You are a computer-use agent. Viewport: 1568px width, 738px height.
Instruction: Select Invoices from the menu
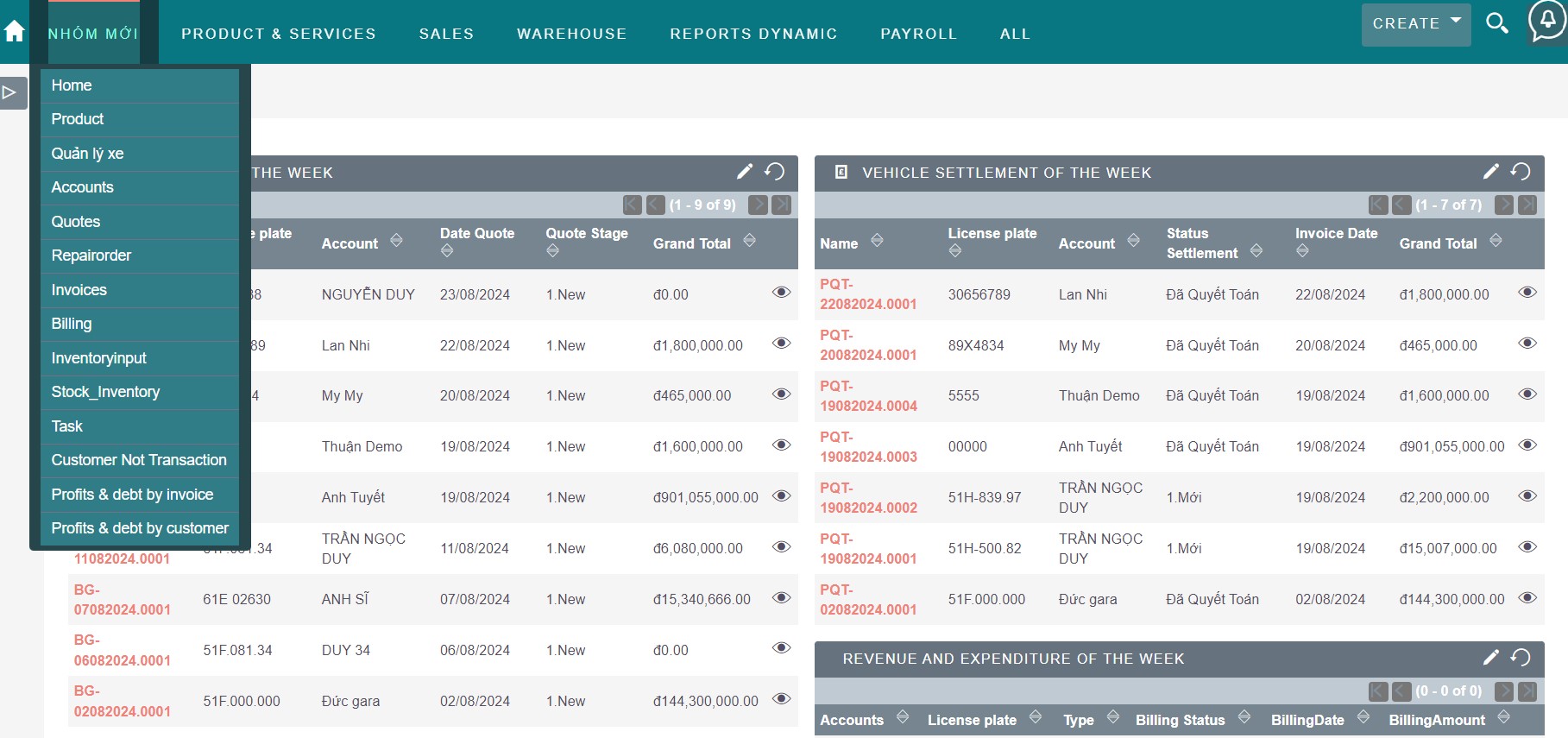tap(140, 290)
